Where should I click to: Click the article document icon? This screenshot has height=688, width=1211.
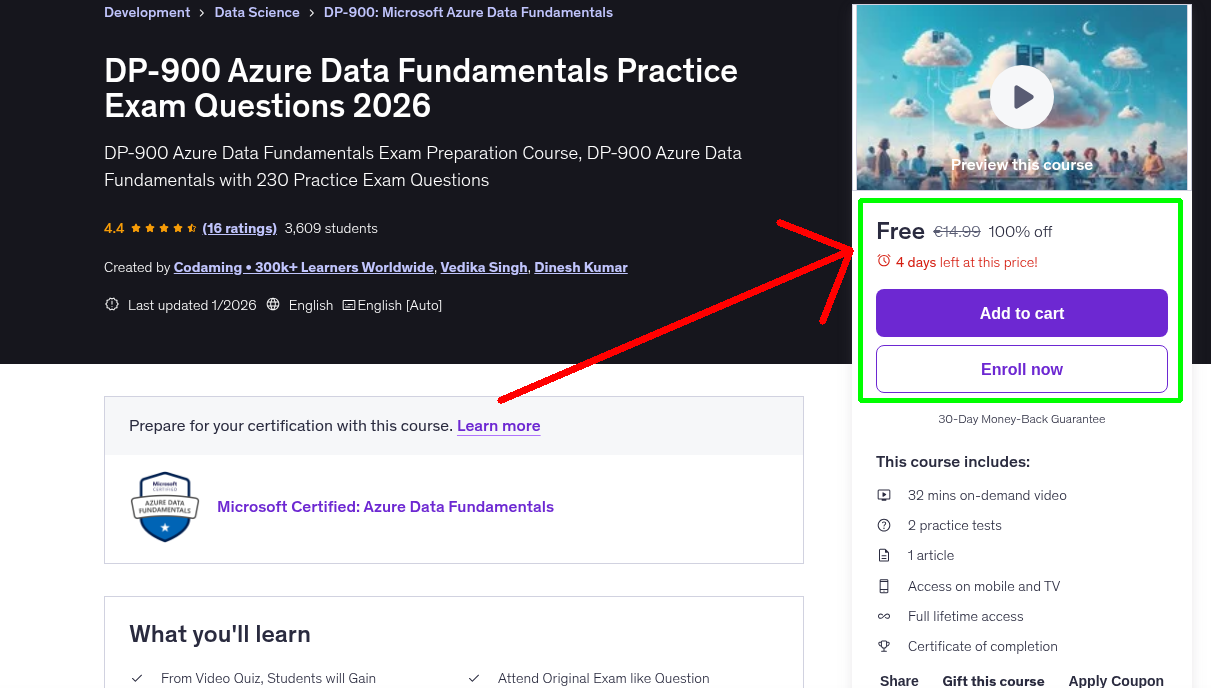[x=884, y=555]
